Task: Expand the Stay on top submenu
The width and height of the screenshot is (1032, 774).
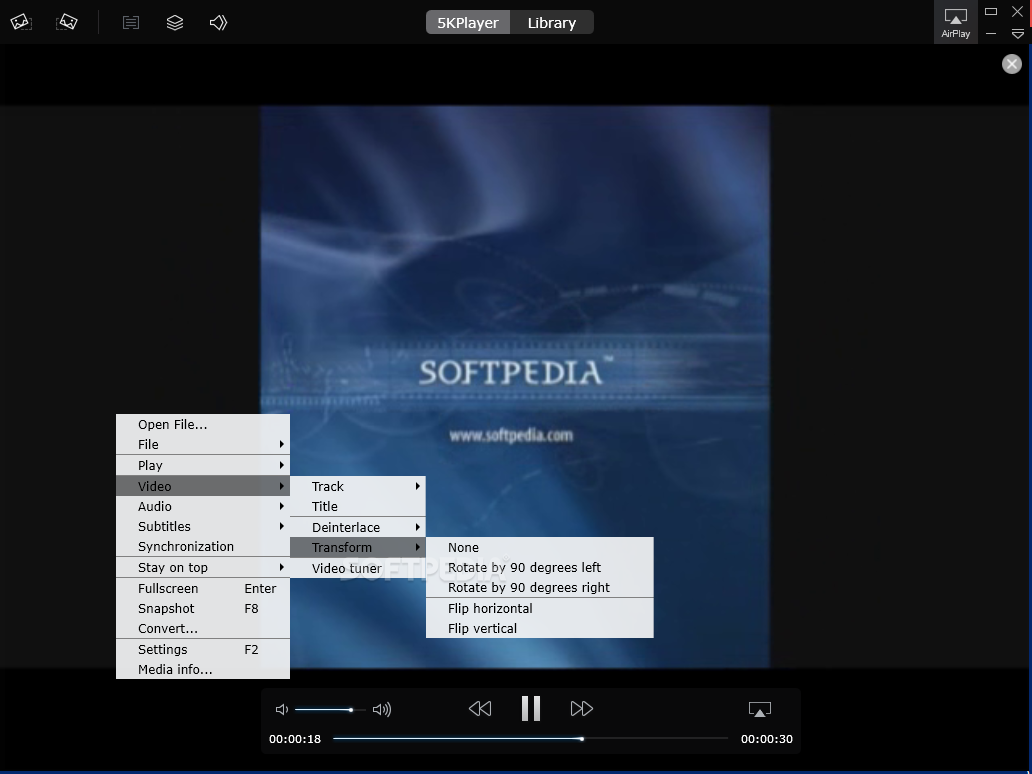Action: coord(203,567)
